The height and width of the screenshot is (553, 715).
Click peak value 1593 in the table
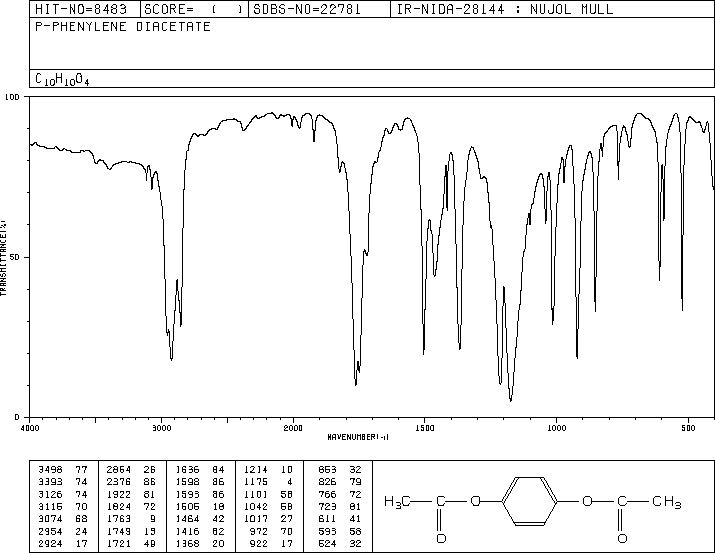pyautogui.click(x=187, y=494)
